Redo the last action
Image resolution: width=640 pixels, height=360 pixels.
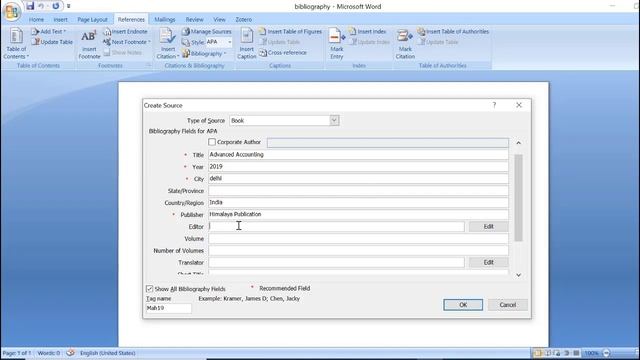coord(56,6)
